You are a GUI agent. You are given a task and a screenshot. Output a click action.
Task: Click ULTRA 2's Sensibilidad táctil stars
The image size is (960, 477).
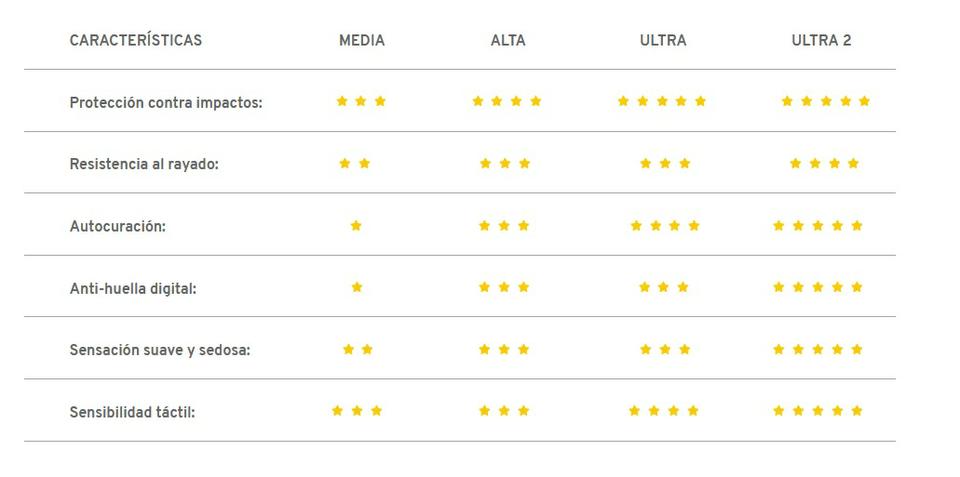click(817, 411)
